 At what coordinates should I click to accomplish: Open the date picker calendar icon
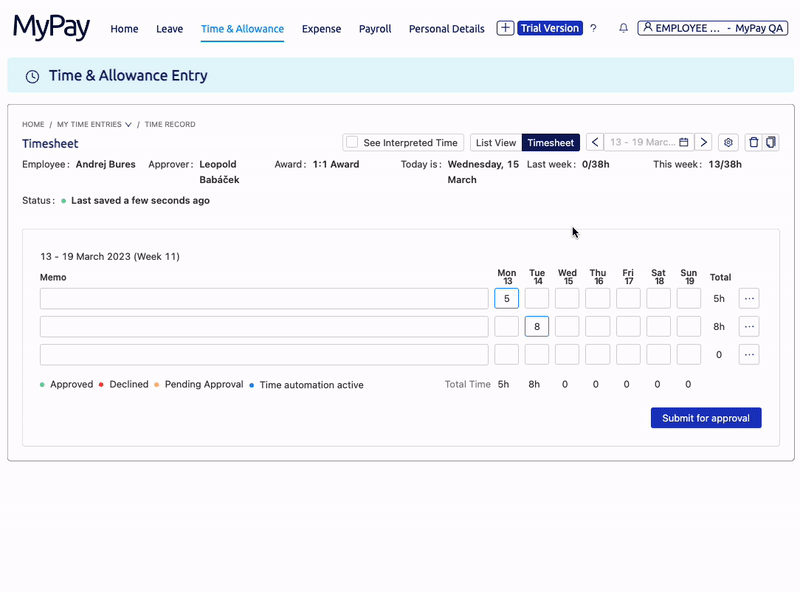tap(683, 142)
